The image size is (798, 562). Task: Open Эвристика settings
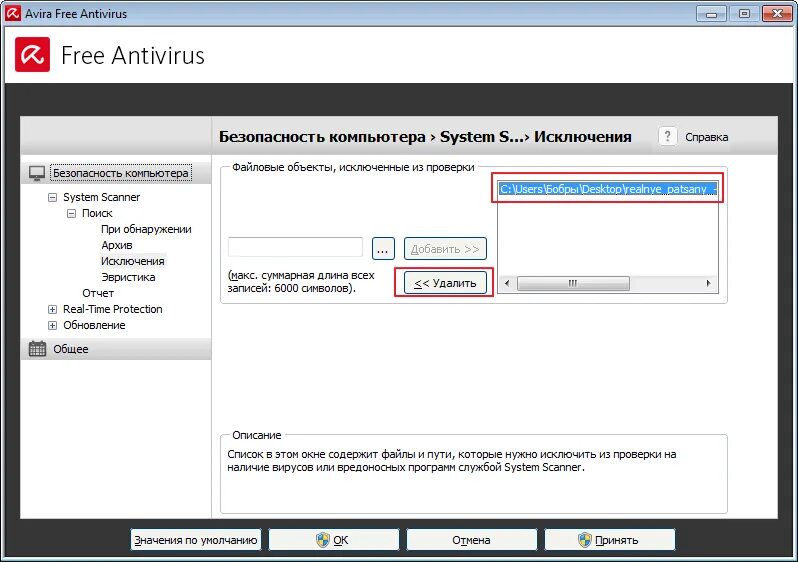[128, 277]
